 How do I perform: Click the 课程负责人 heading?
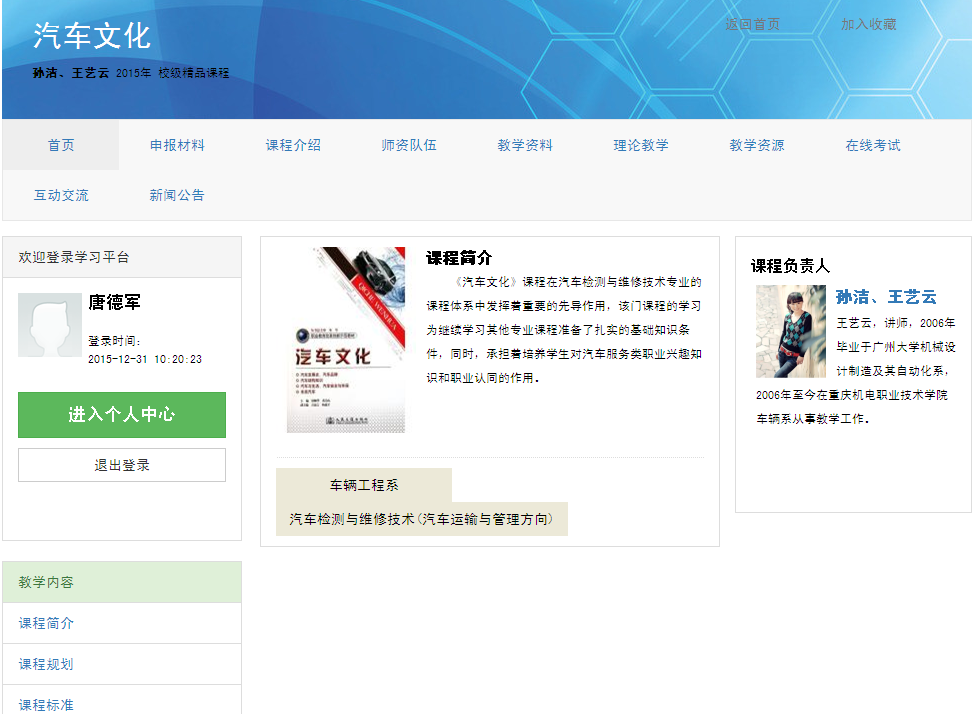click(790, 266)
